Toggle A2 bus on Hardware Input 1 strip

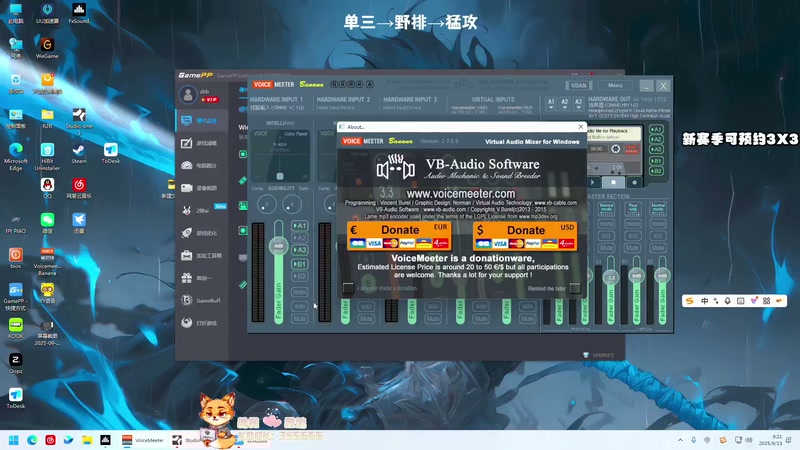tap(299, 238)
